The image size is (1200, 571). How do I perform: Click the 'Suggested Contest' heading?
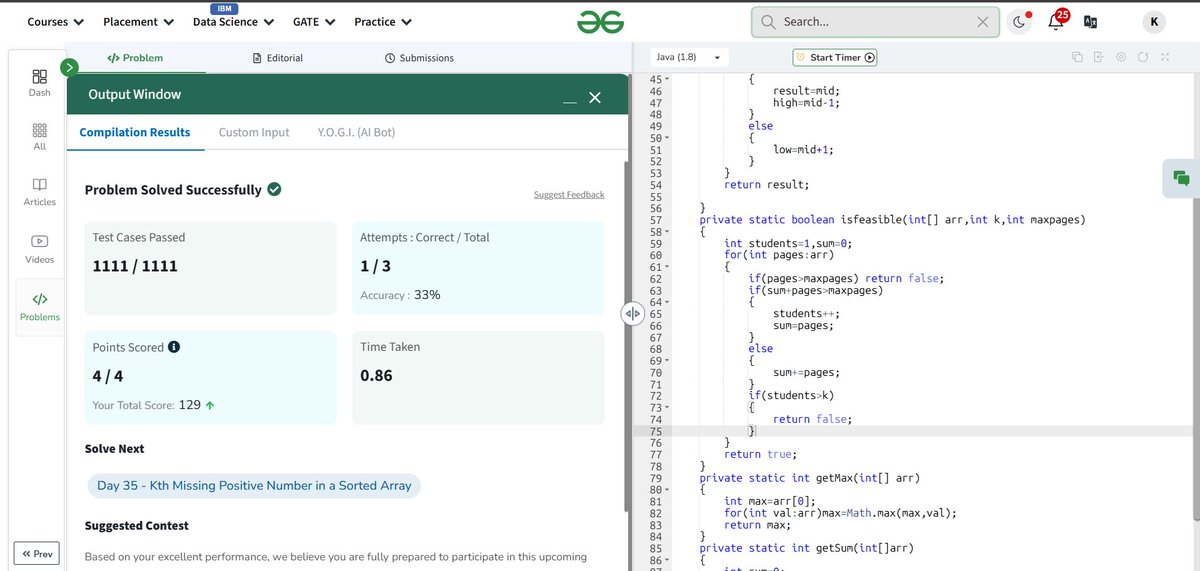137,526
